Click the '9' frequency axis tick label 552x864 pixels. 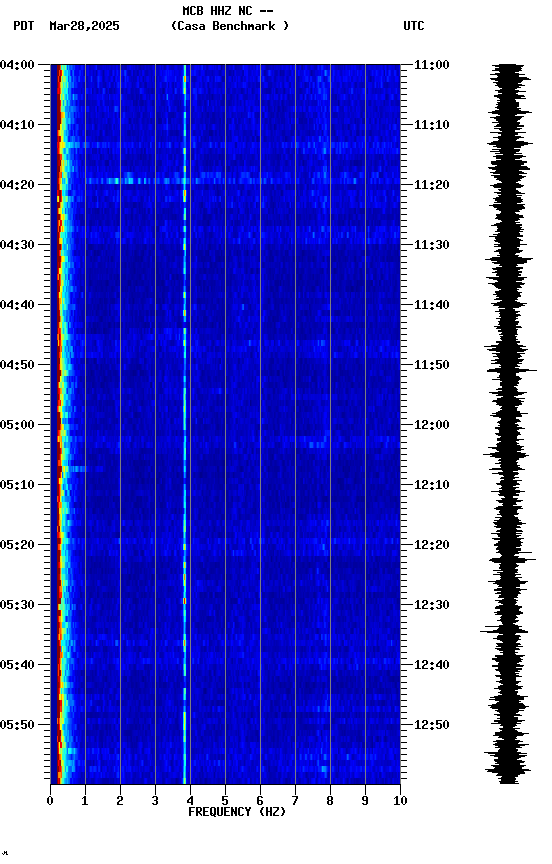tap(365, 801)
